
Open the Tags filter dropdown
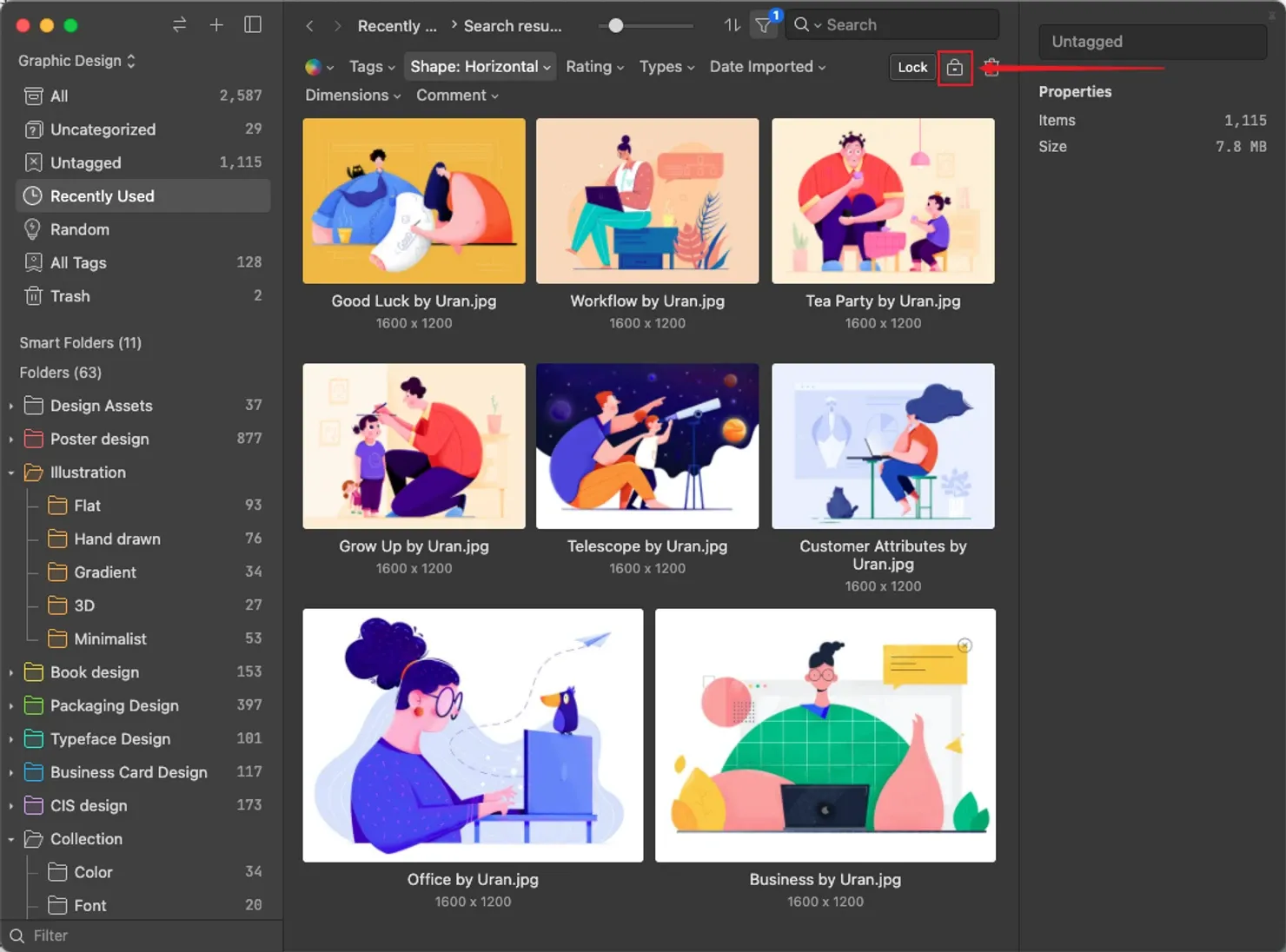pyautogui.click(x=372, y=67)
